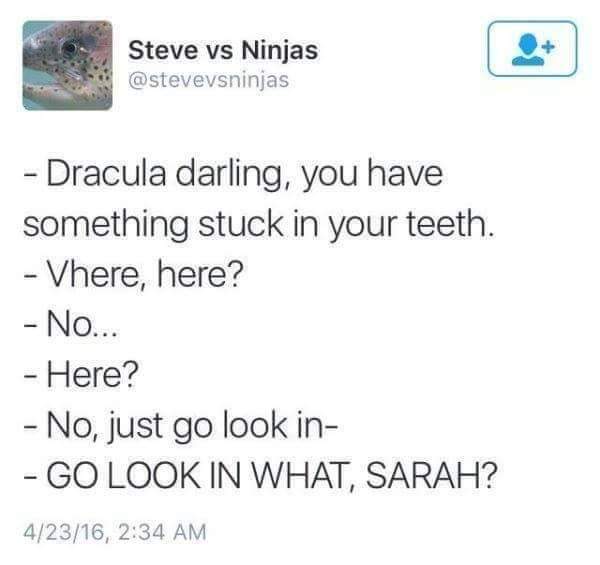This screenshot has width=600, height=565.
Task: Click the word 'Ninjas' in the display name
Action: click(280, 51)
